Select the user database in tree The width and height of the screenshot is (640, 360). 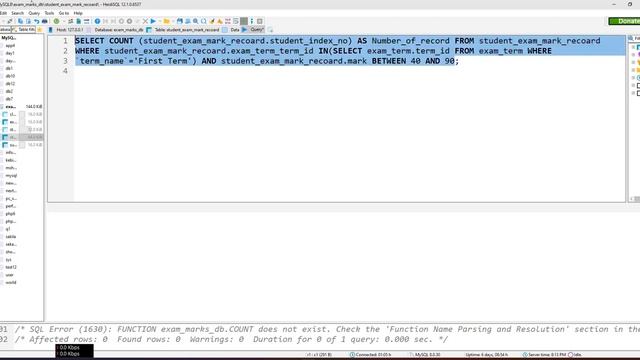pyautogui.click(x=10, y=275)
